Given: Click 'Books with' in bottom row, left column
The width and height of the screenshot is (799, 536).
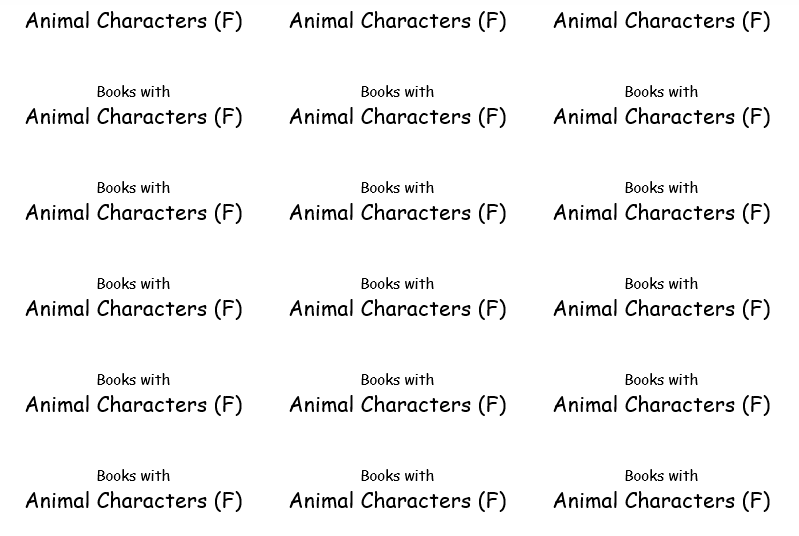Looking at the screenshot, I should pos(133,476).
